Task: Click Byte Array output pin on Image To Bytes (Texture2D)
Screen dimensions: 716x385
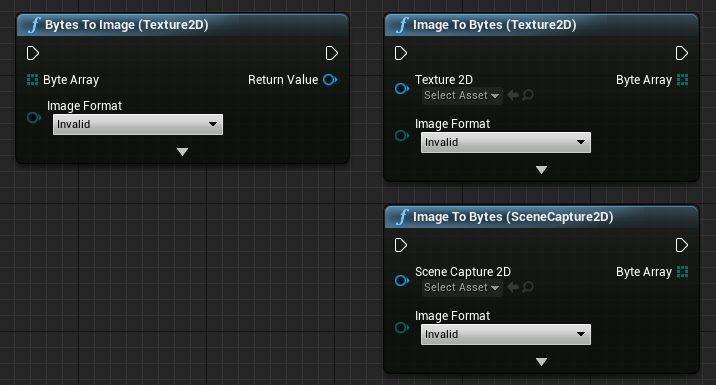Action: point(683,80)
